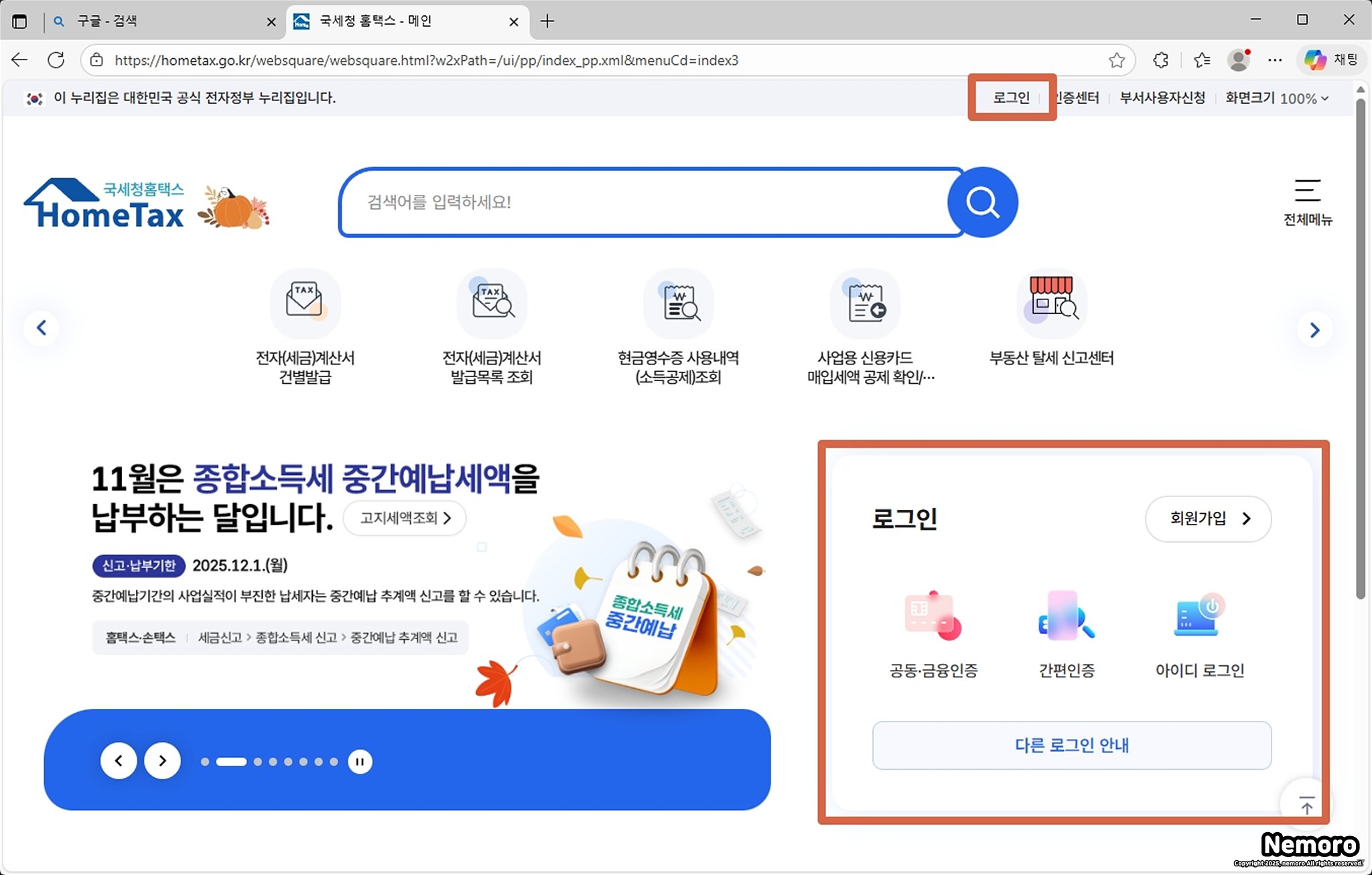The width and height of the screenshot is (1372, 875).
Task: Go to next banner slide
Action: pos(162,760)
